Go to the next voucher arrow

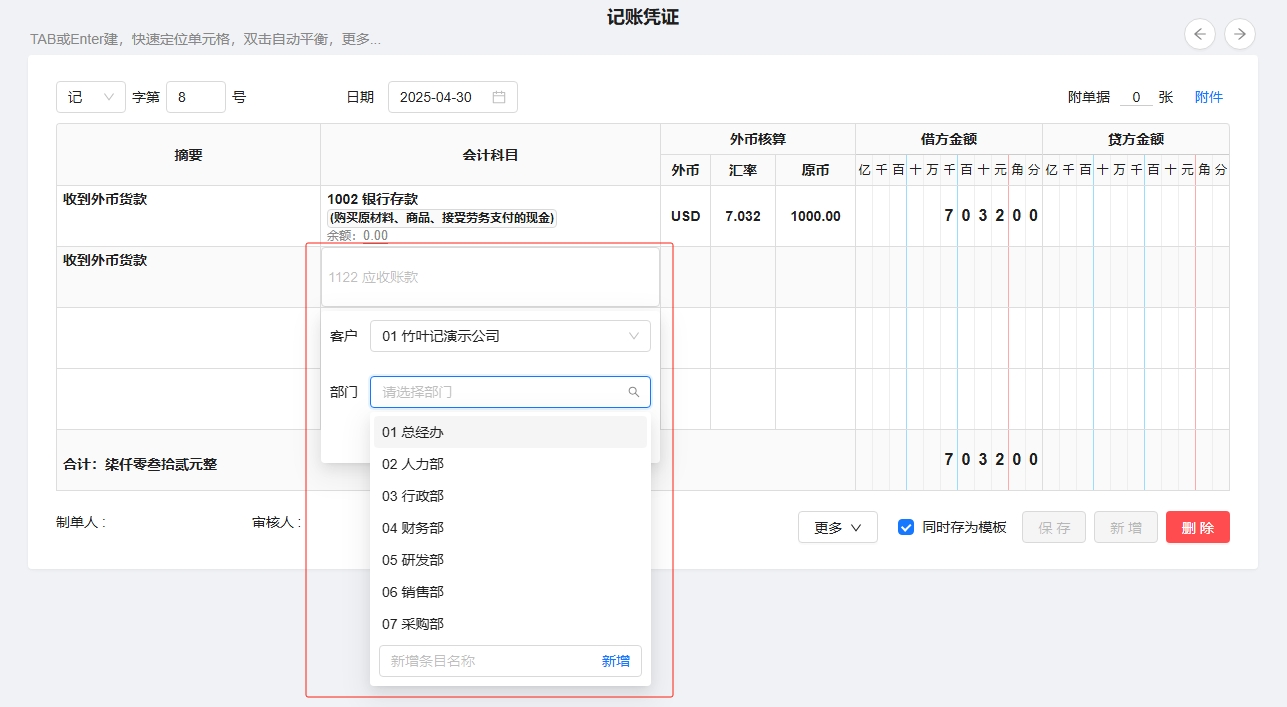click(1240, 34)
